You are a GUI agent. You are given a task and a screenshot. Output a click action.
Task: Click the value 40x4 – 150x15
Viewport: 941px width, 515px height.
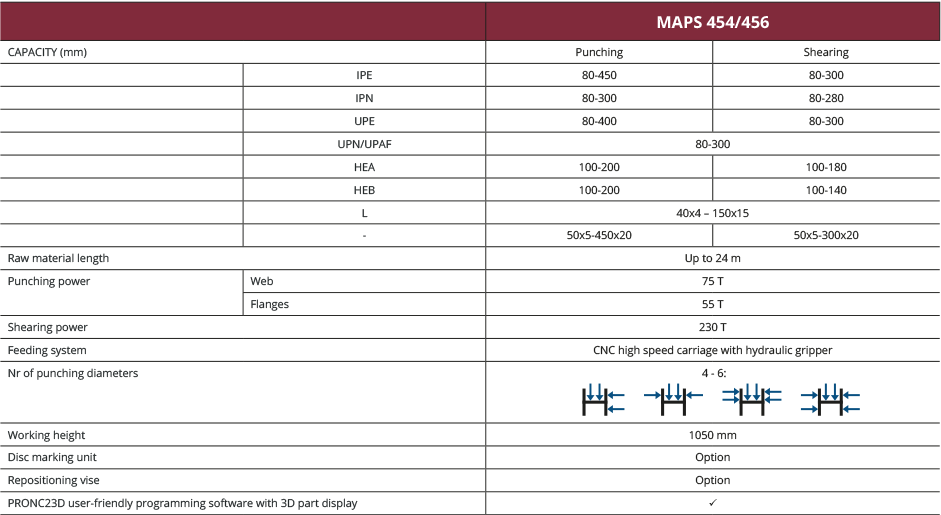(x=712, y=213)
